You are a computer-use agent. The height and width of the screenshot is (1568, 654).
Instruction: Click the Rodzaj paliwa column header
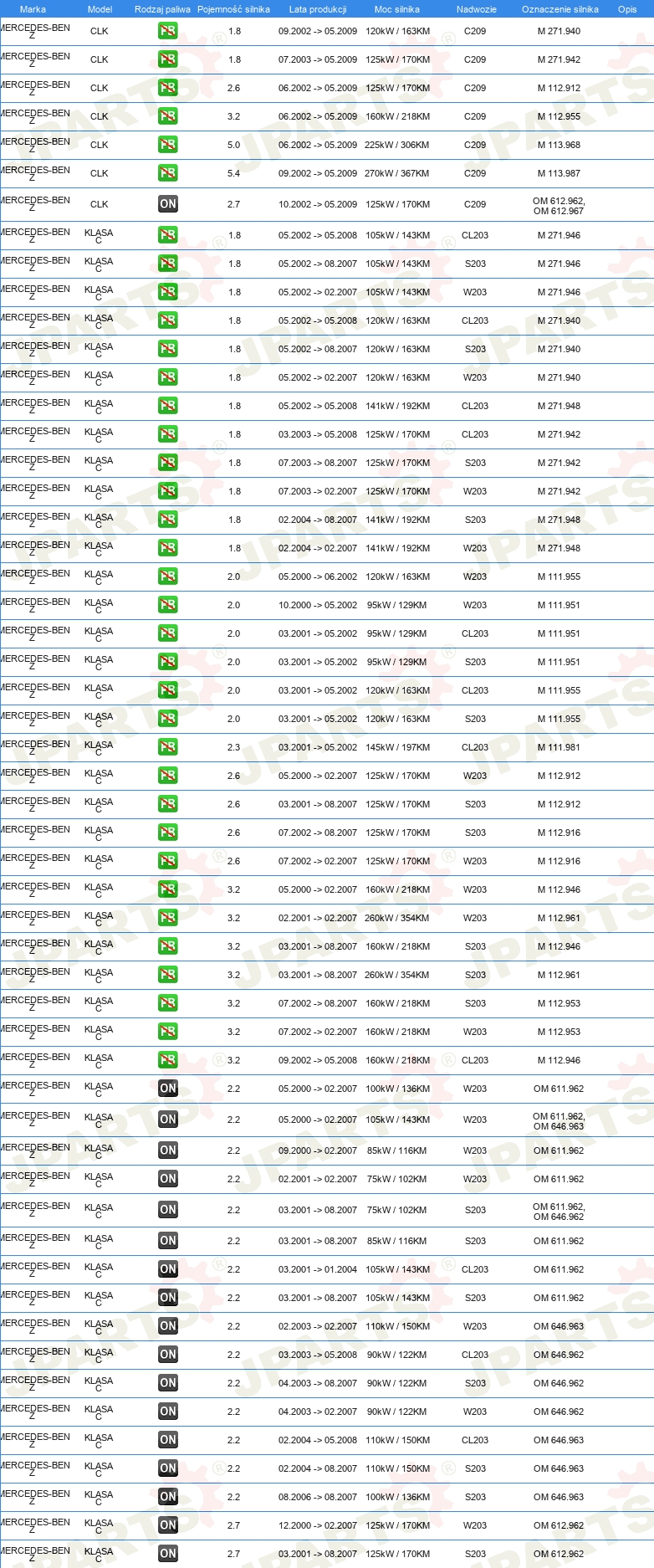point(162,9)
